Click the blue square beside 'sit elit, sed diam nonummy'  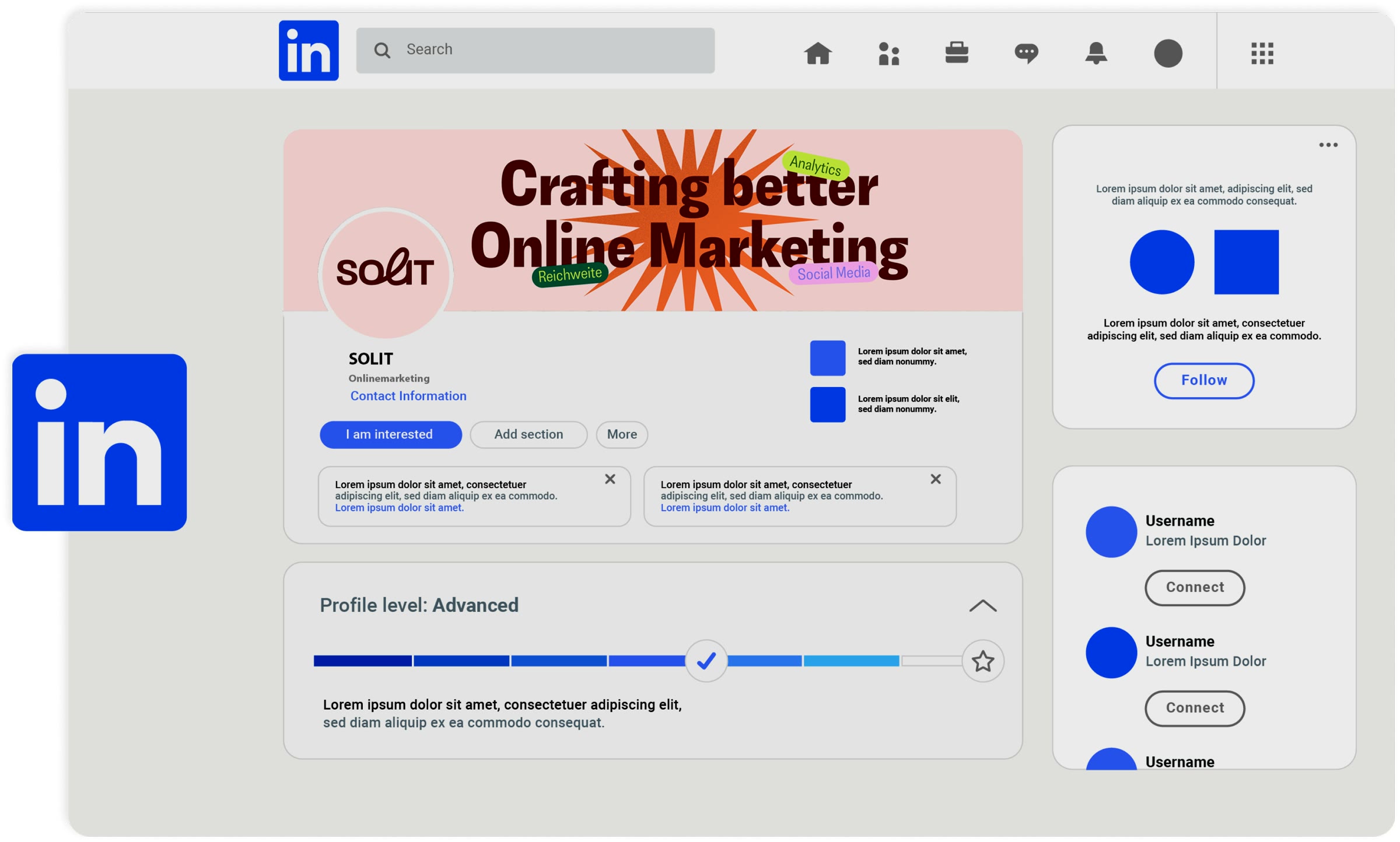827,404
